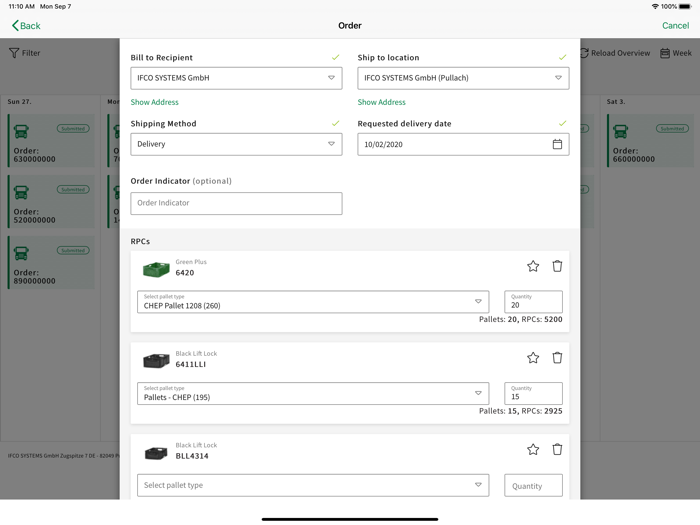Click the green crate 6420 thumbnail
This screenshot has width=700, height=525.
156,270
